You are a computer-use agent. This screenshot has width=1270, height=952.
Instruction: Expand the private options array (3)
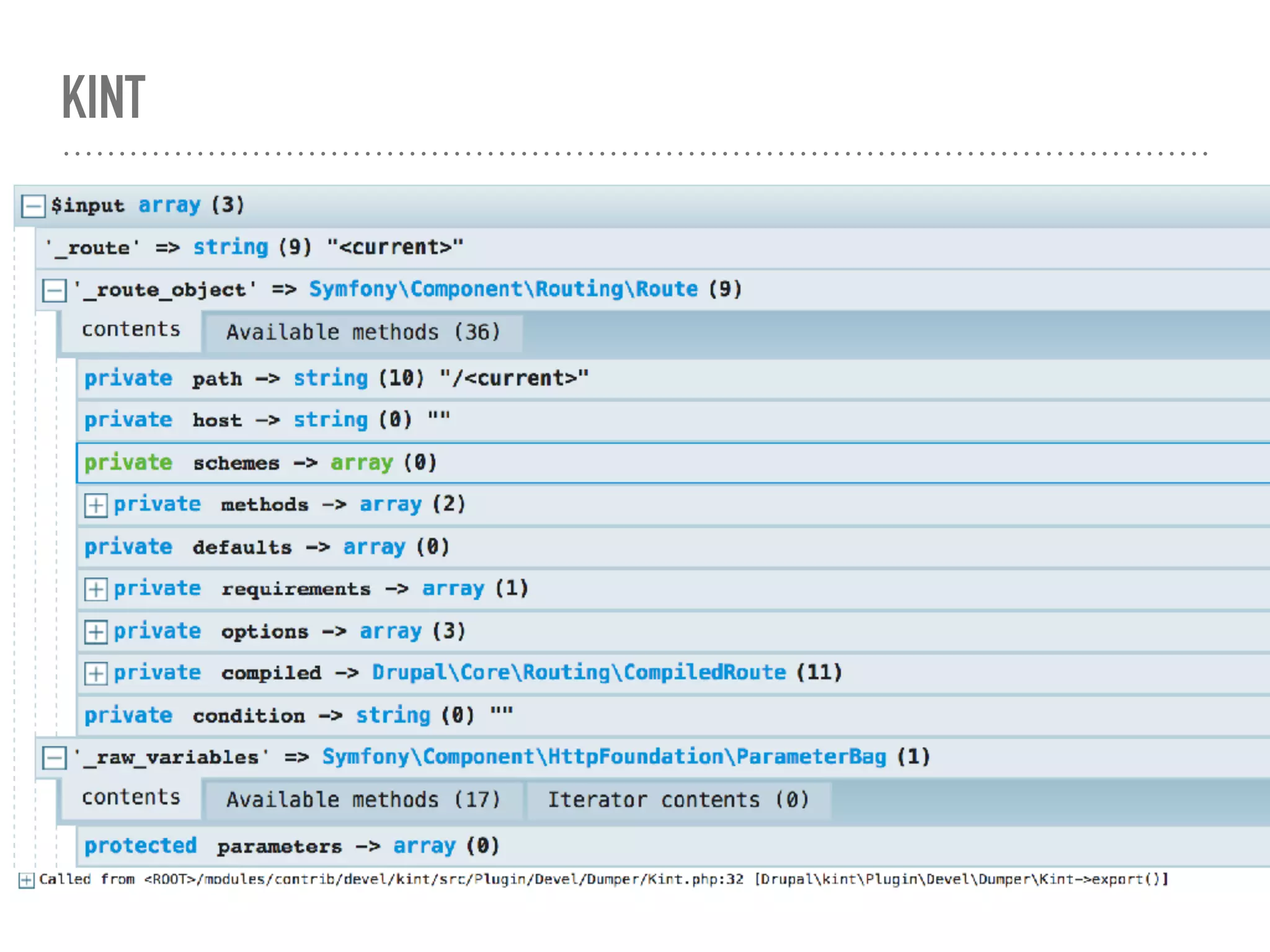pyautogui.click(x=95, y=632)
